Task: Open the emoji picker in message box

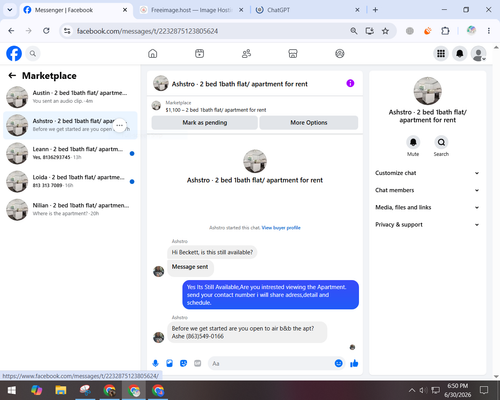Action: pyautogui.click(x=338, y=363)
